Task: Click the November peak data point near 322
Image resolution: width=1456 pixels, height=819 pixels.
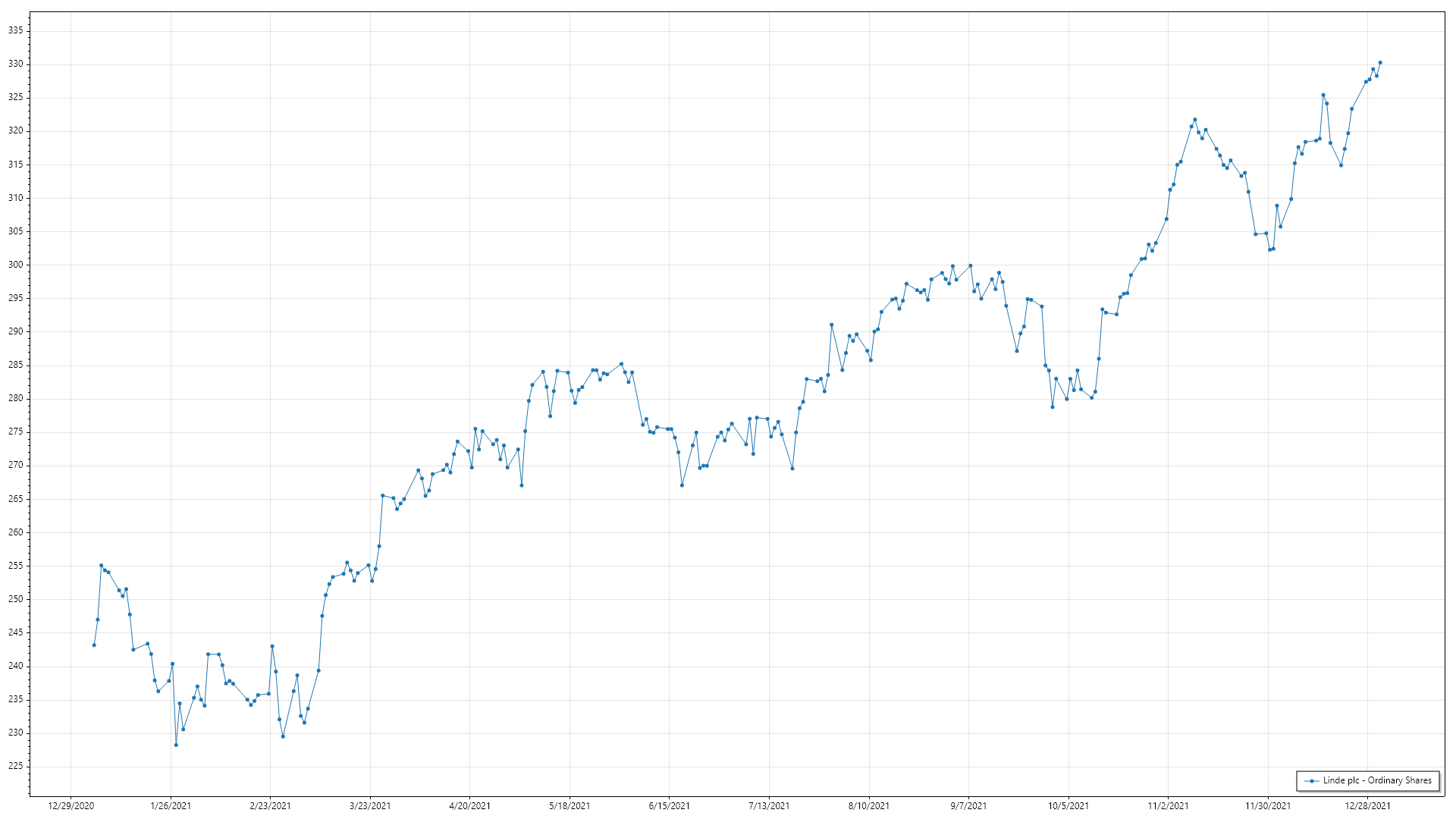Action: [x=1195, y=120]
